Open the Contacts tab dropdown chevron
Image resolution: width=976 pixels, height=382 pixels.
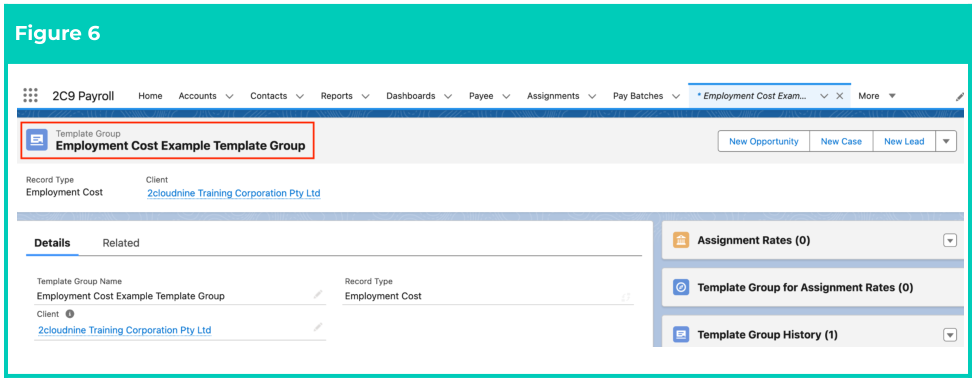[x=299, y=96]
